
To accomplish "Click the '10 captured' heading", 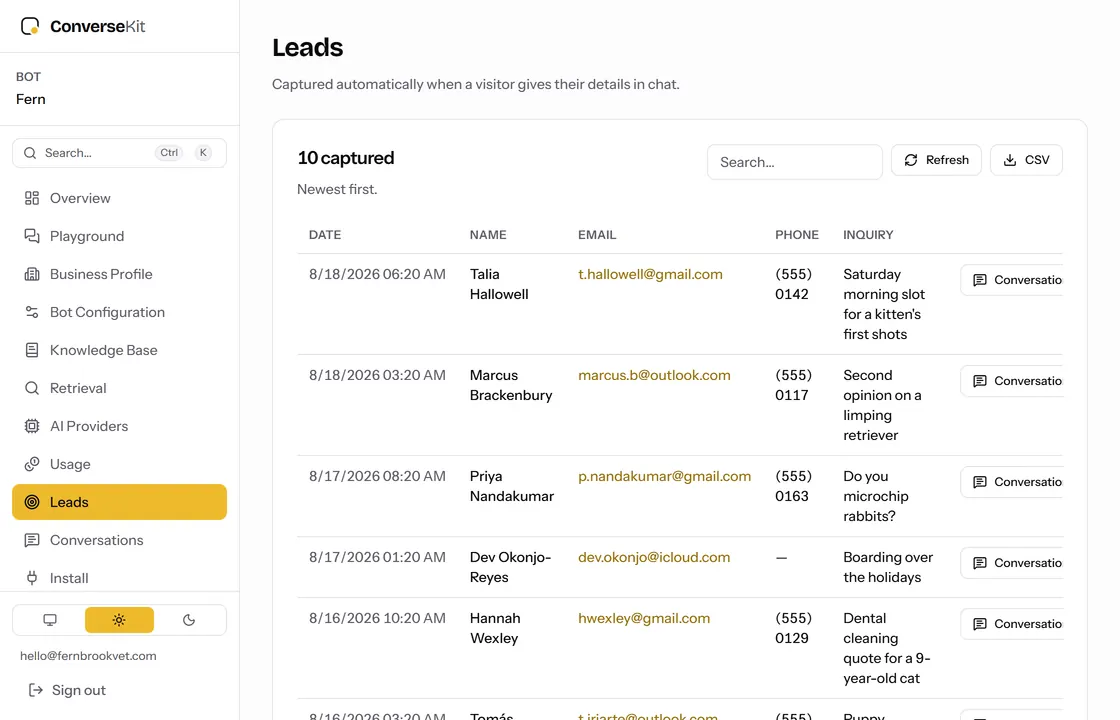I will point(346,158).
